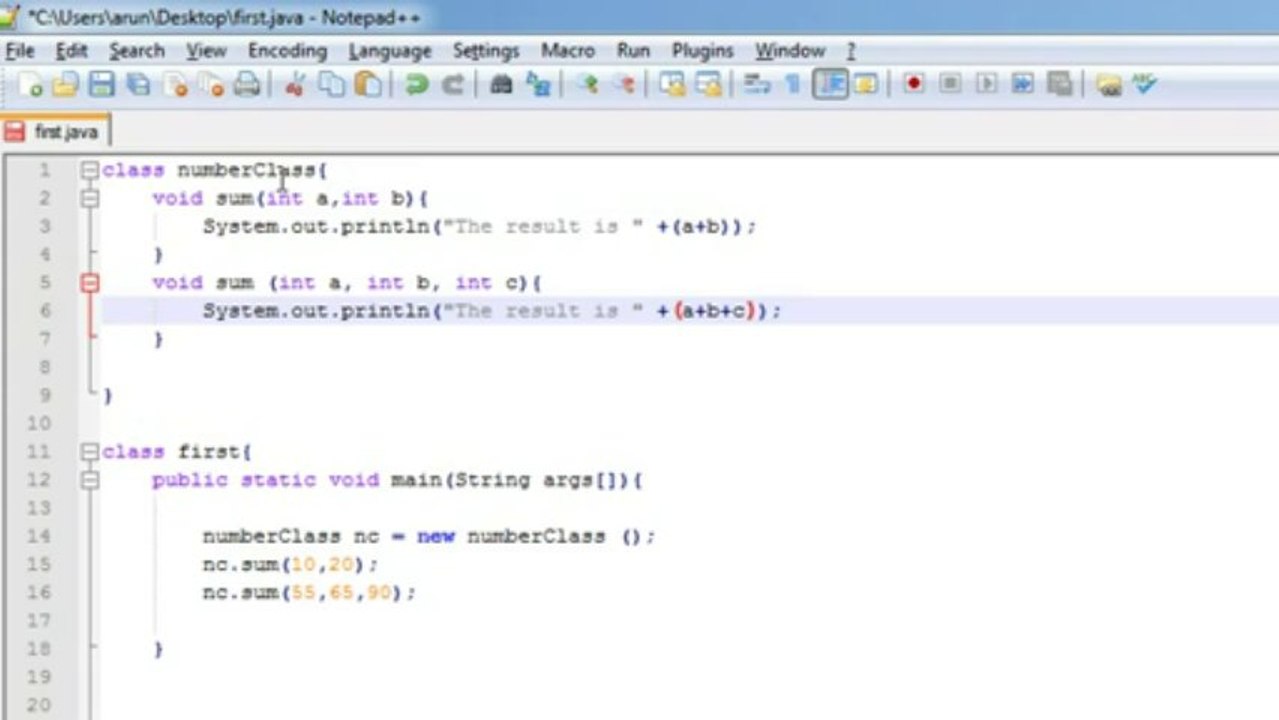Screen dimensions: 1279x720
Task: Open the Search menu
Action: (x=137, y=51)
